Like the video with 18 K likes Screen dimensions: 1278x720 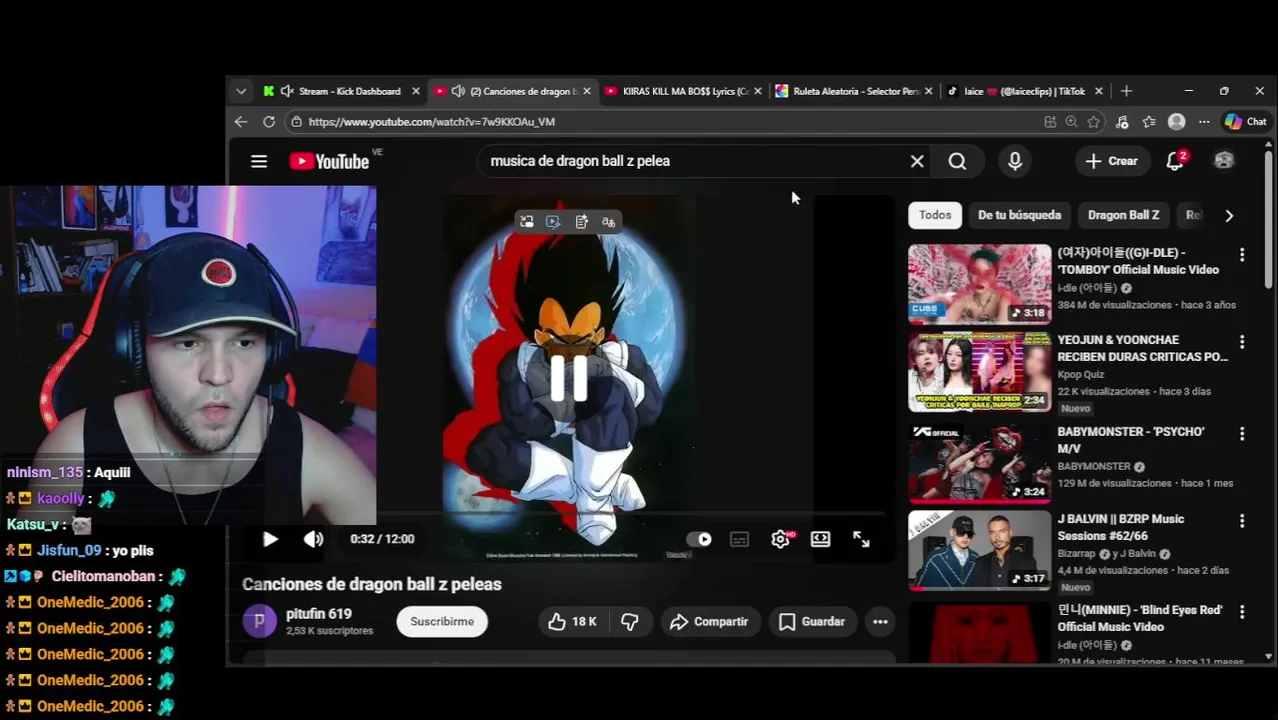point(572,621)
